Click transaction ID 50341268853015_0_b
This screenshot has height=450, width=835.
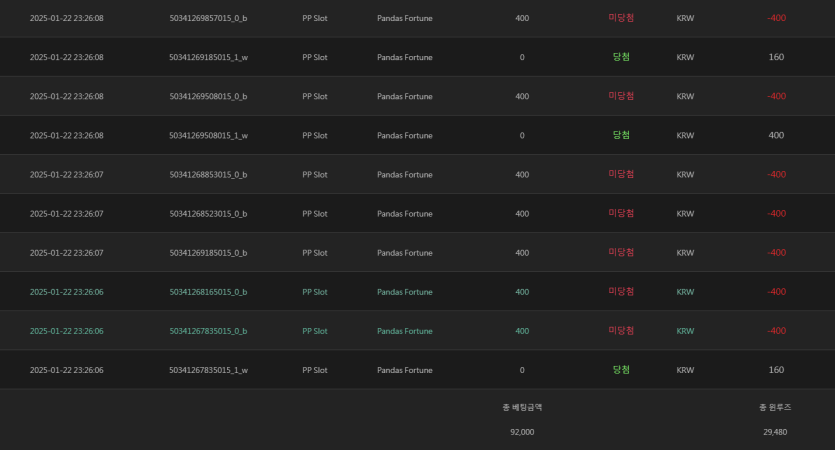pyautogui.click(x=208, y=174)
